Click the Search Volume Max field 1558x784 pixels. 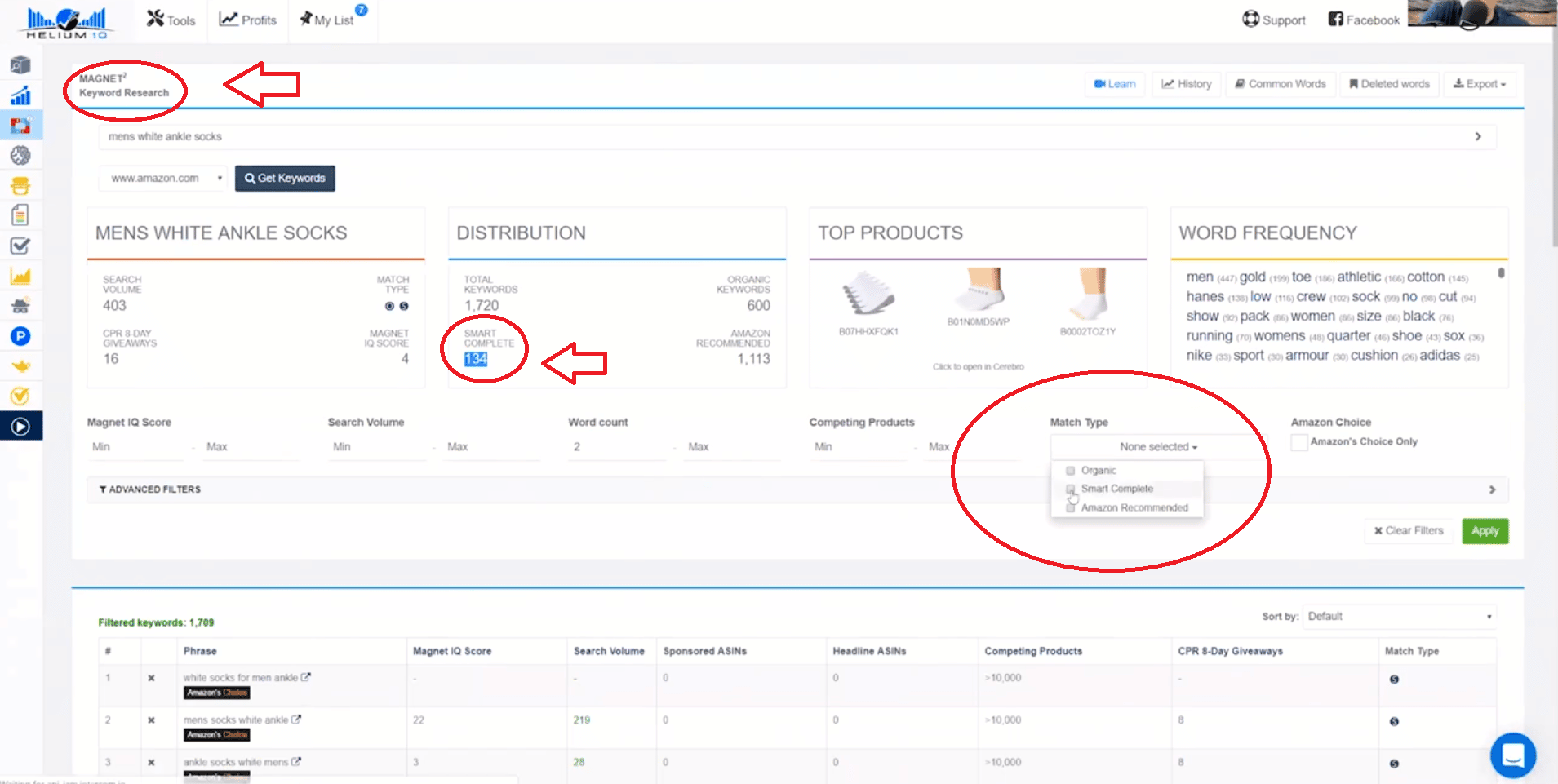click(492, 447)
